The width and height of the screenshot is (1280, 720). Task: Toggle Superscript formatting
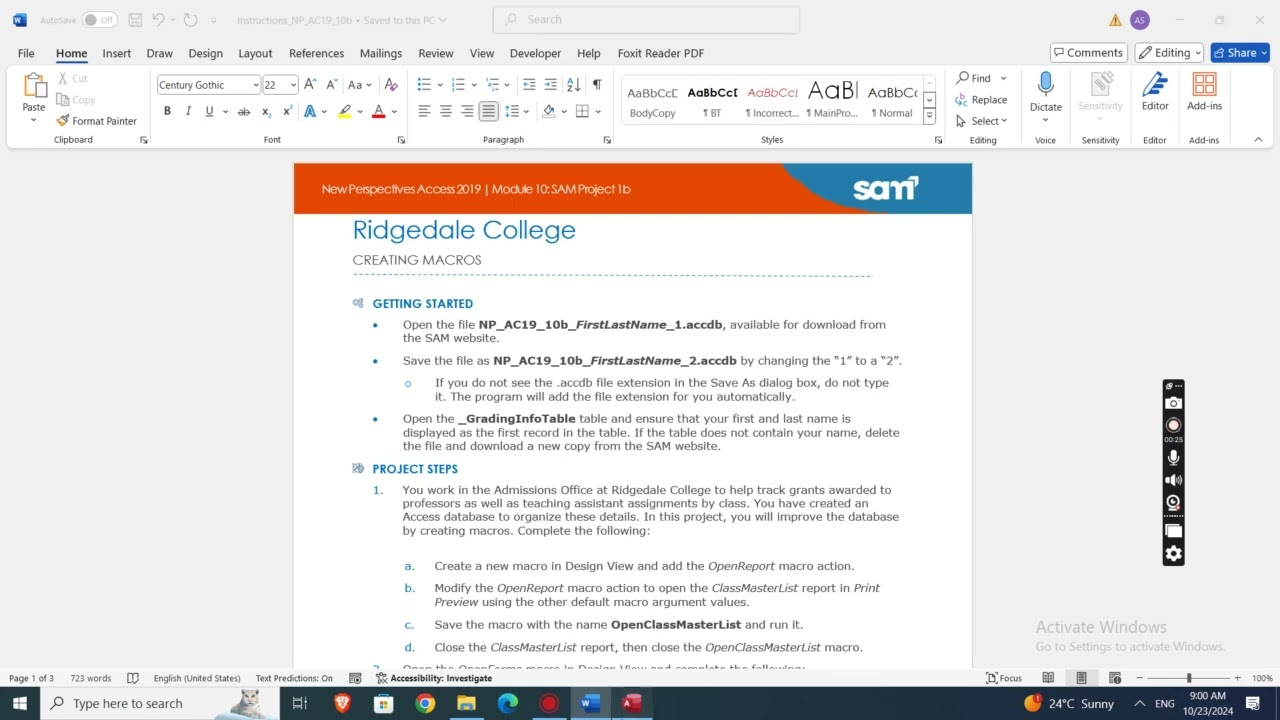[289, 112]
